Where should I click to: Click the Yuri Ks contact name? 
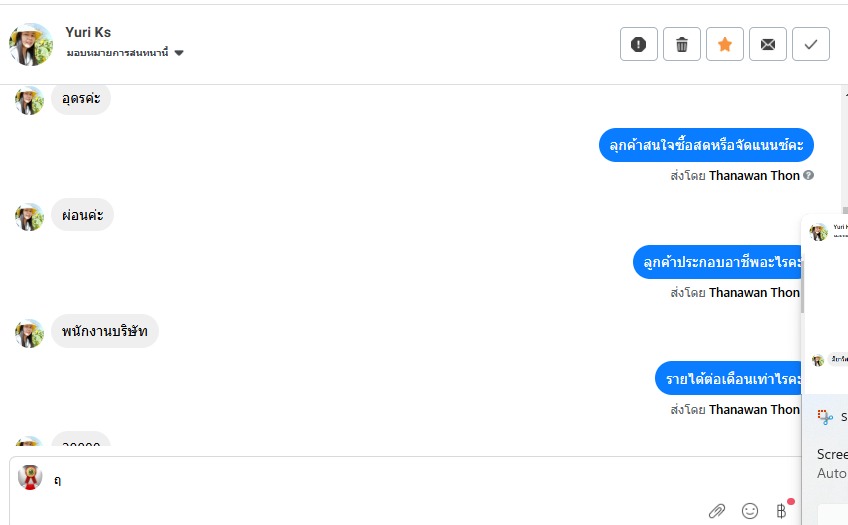88,33
